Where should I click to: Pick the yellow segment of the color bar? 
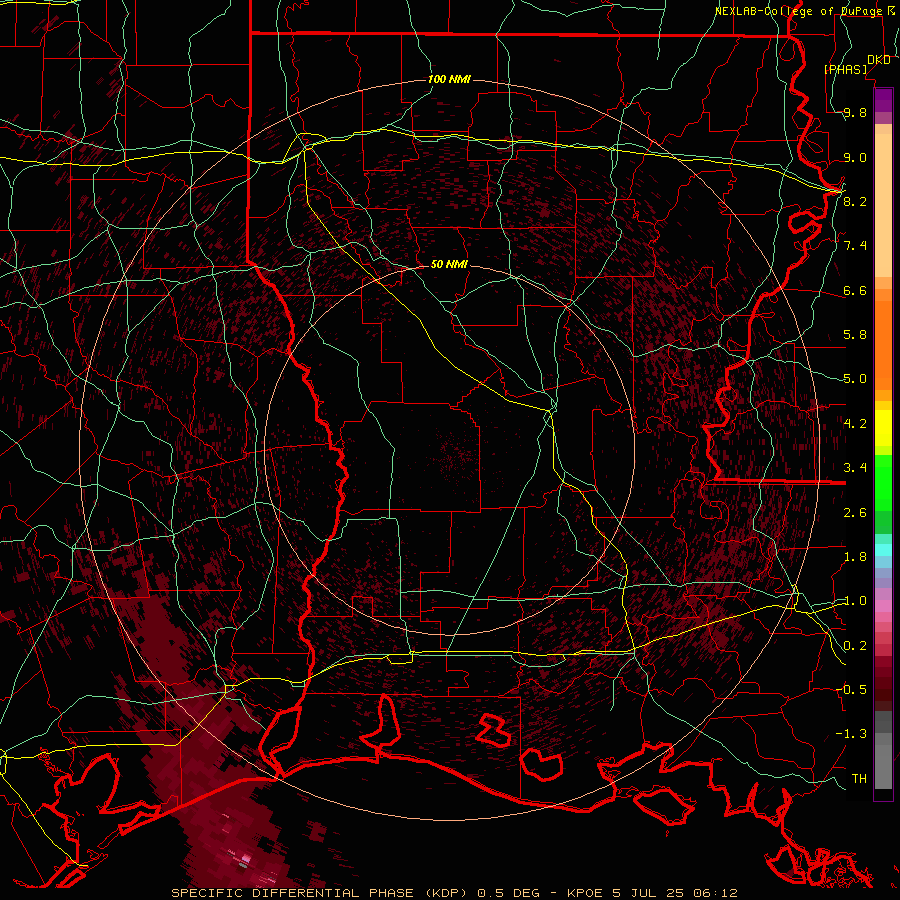tap(883, 428)
